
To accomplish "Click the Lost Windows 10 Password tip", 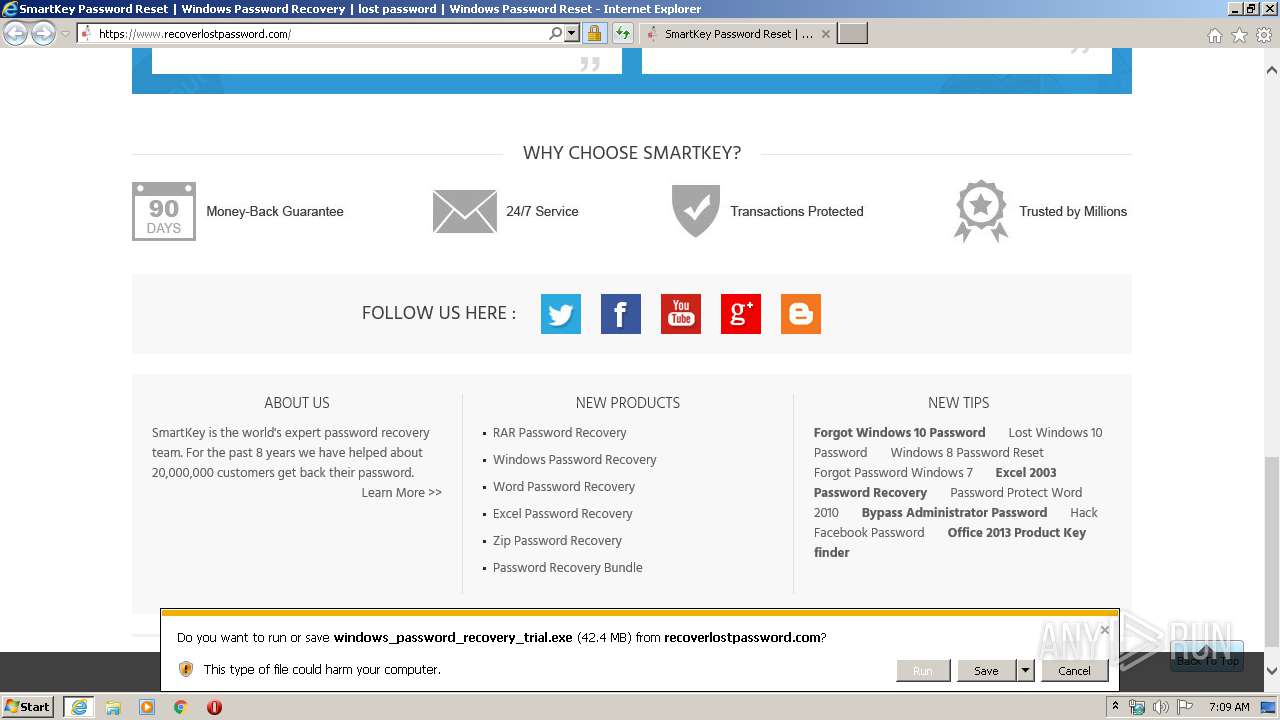I will (958, 443).
